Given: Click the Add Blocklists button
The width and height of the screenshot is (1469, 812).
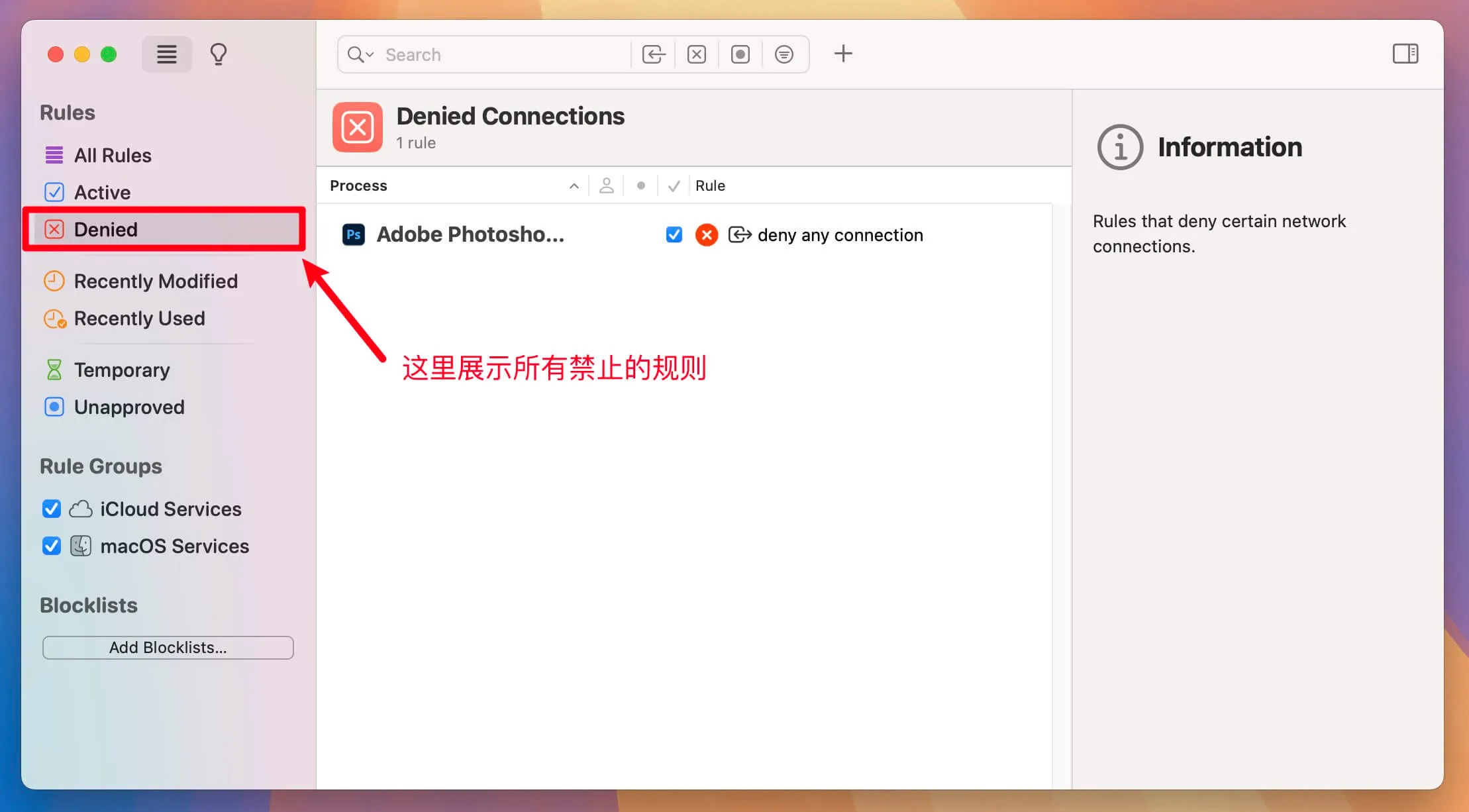Looking at the screenshot, I should (168, 647).
